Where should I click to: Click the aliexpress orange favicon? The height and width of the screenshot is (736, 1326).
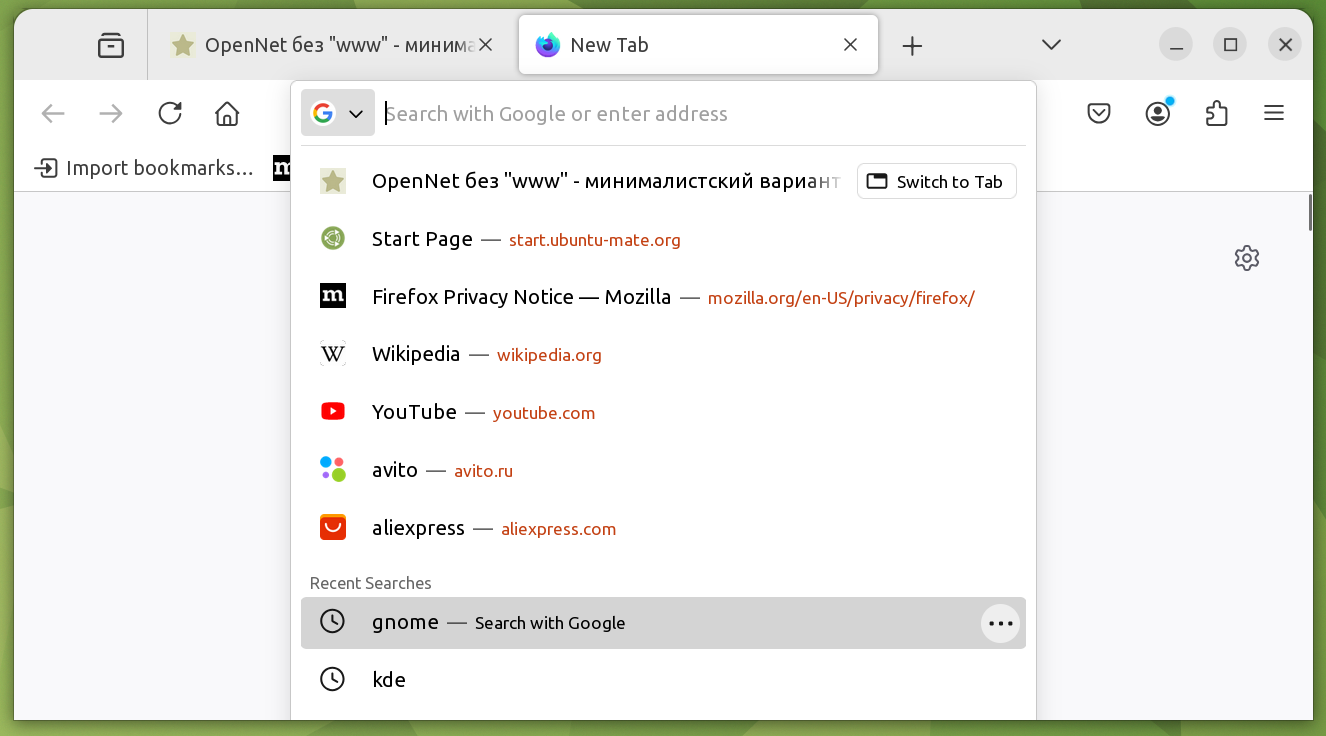click(333, 527)
